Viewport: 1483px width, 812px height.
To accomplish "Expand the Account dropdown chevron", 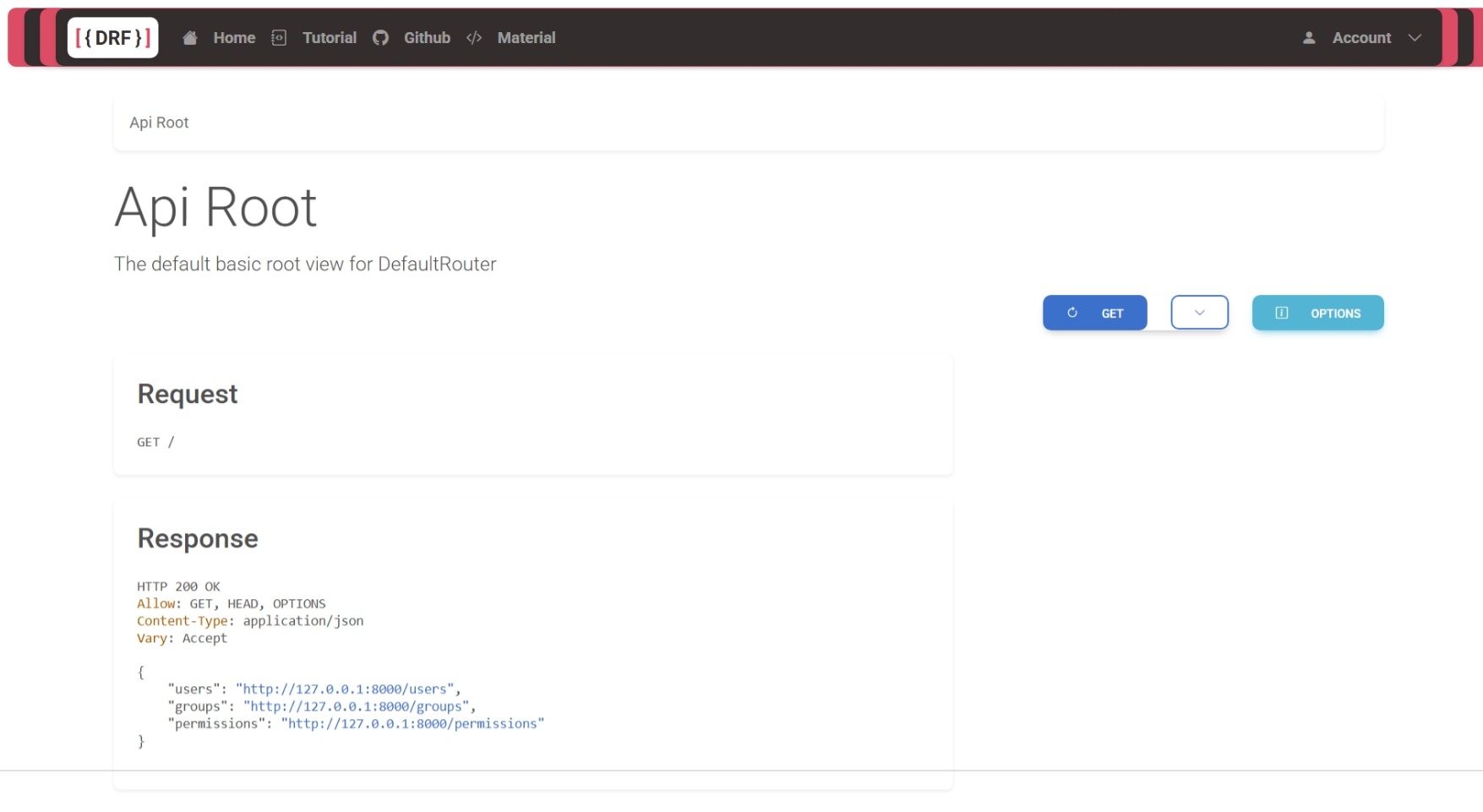I will 1415,38.
